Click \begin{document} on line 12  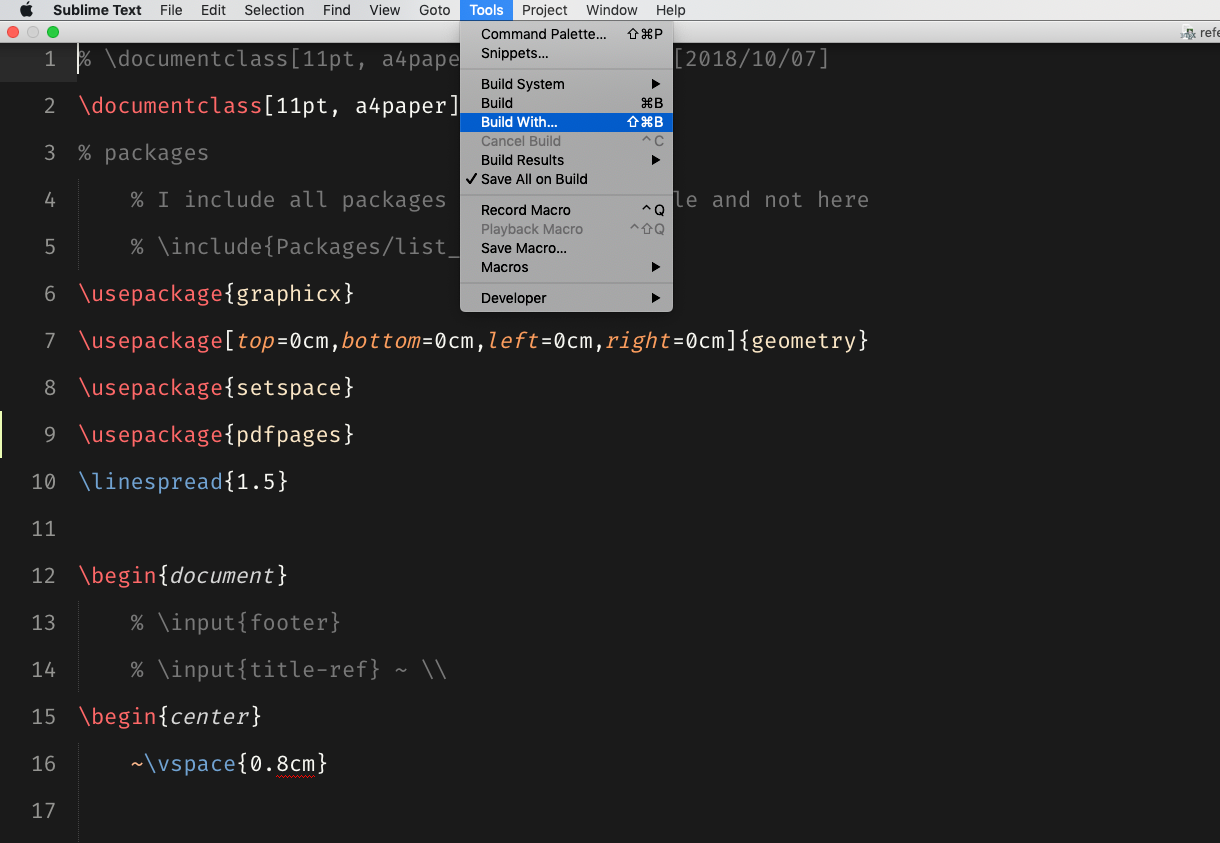(x=183, y=576)
